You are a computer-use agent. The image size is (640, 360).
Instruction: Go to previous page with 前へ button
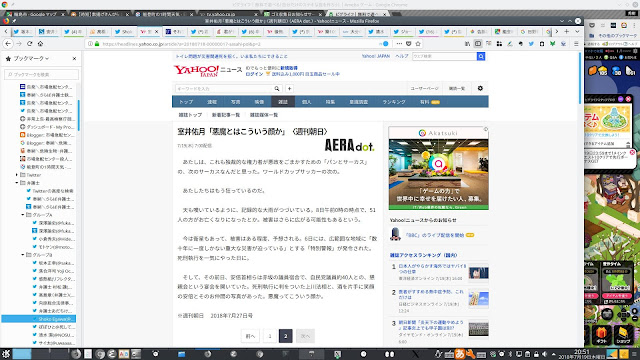point(250,336)
